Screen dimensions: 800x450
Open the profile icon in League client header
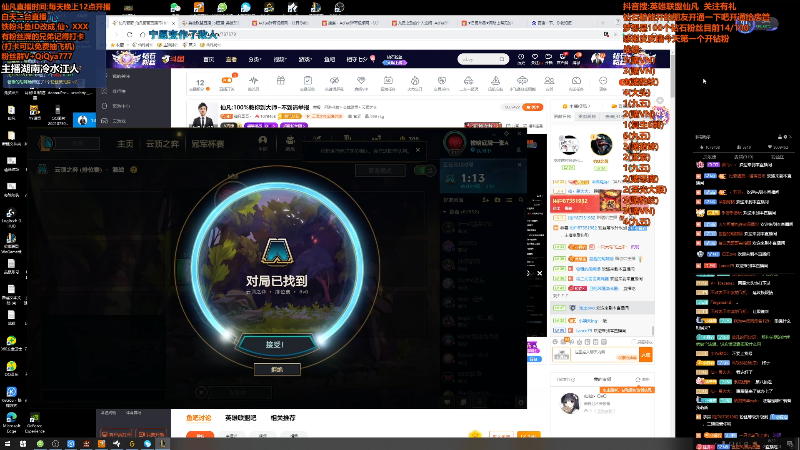pyautogui.click(x=263, y=142)
